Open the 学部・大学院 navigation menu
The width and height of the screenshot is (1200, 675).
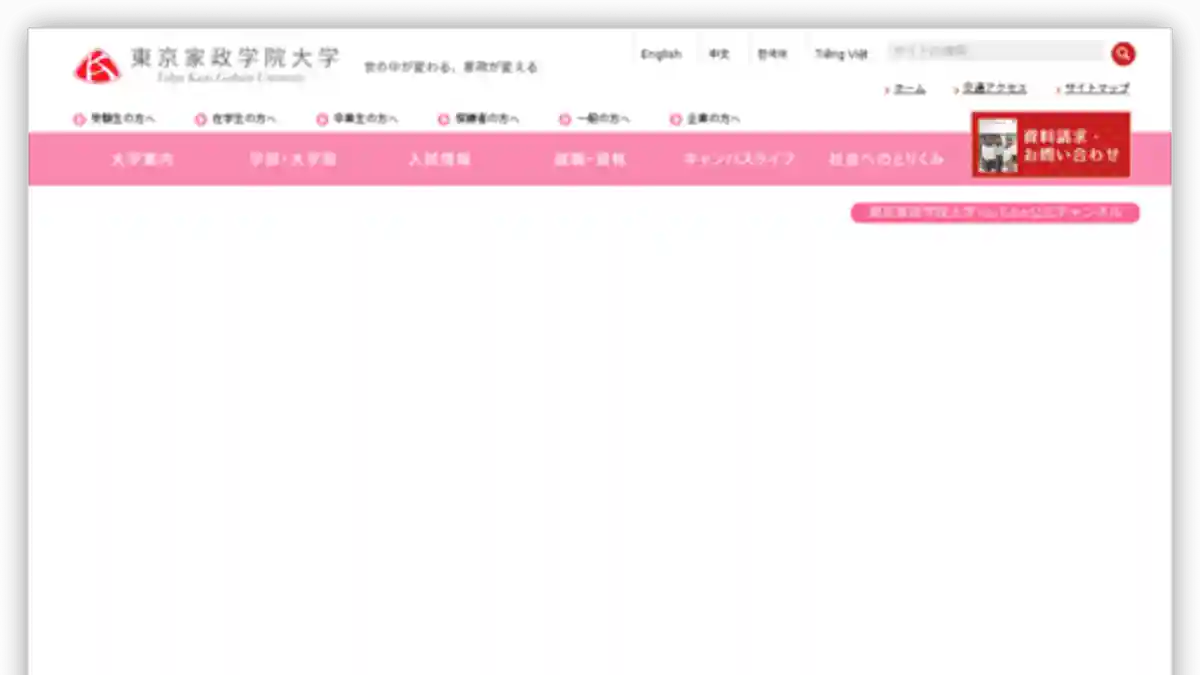pyautogui.click(x=292, y=159)
